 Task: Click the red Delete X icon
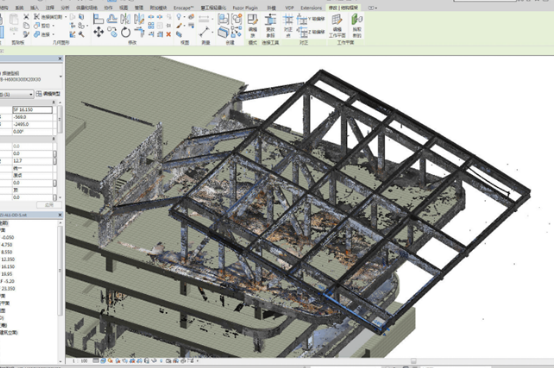[x=169, y=34]
